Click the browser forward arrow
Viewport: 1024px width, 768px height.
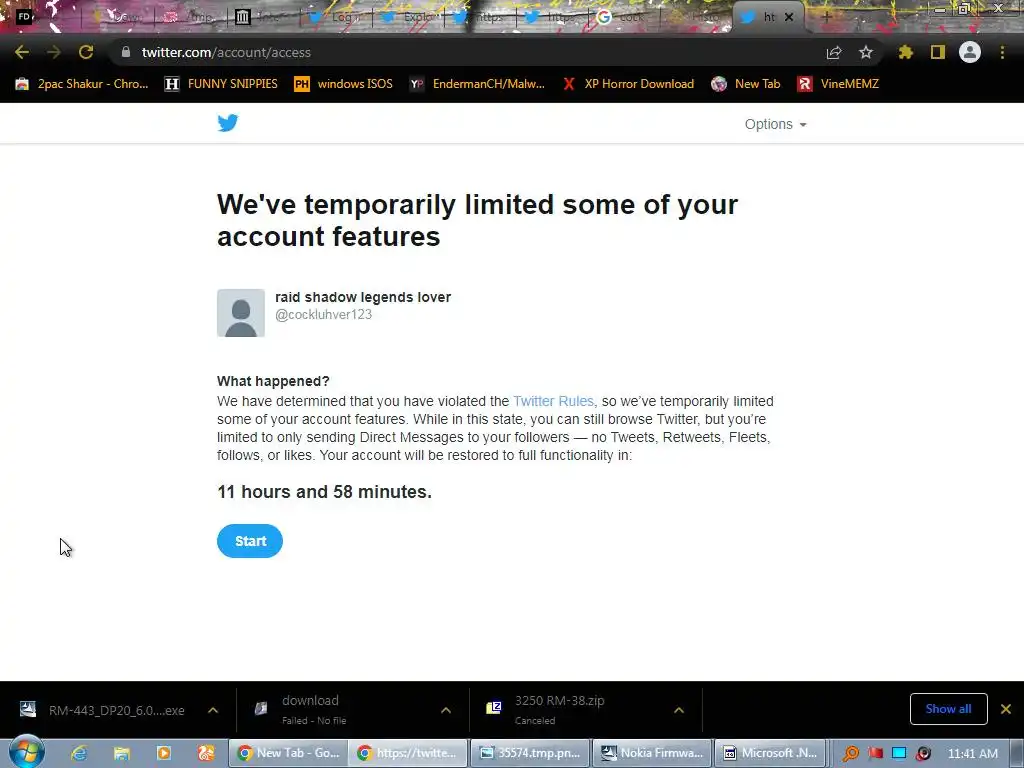(54, 52)
